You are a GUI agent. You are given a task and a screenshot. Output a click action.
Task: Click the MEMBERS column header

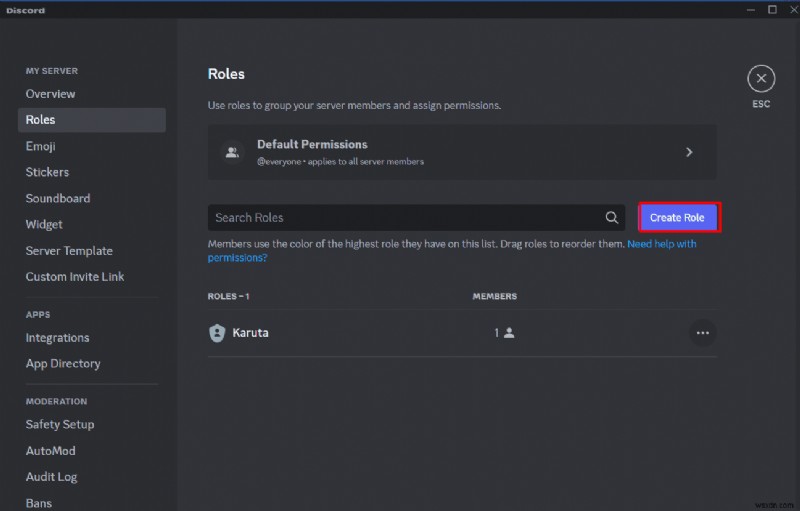click(494, 296)
